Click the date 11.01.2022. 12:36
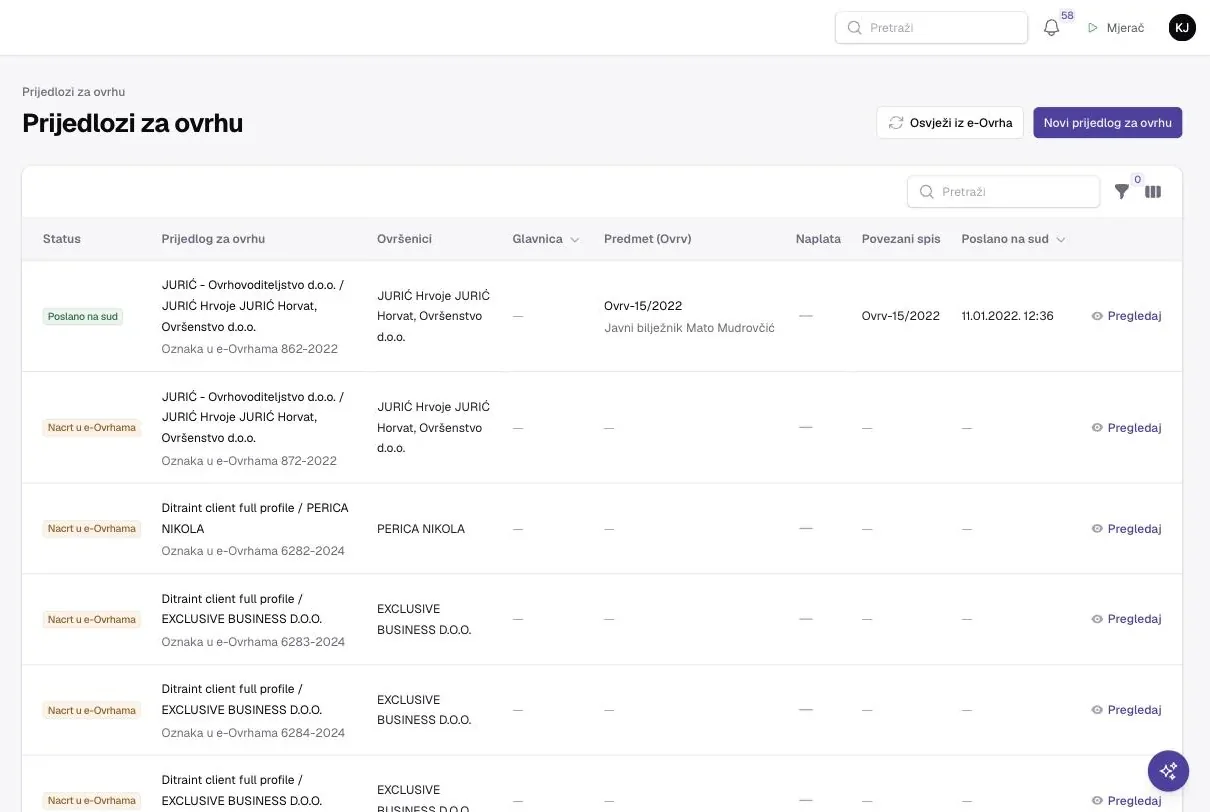 [1007, 316]
